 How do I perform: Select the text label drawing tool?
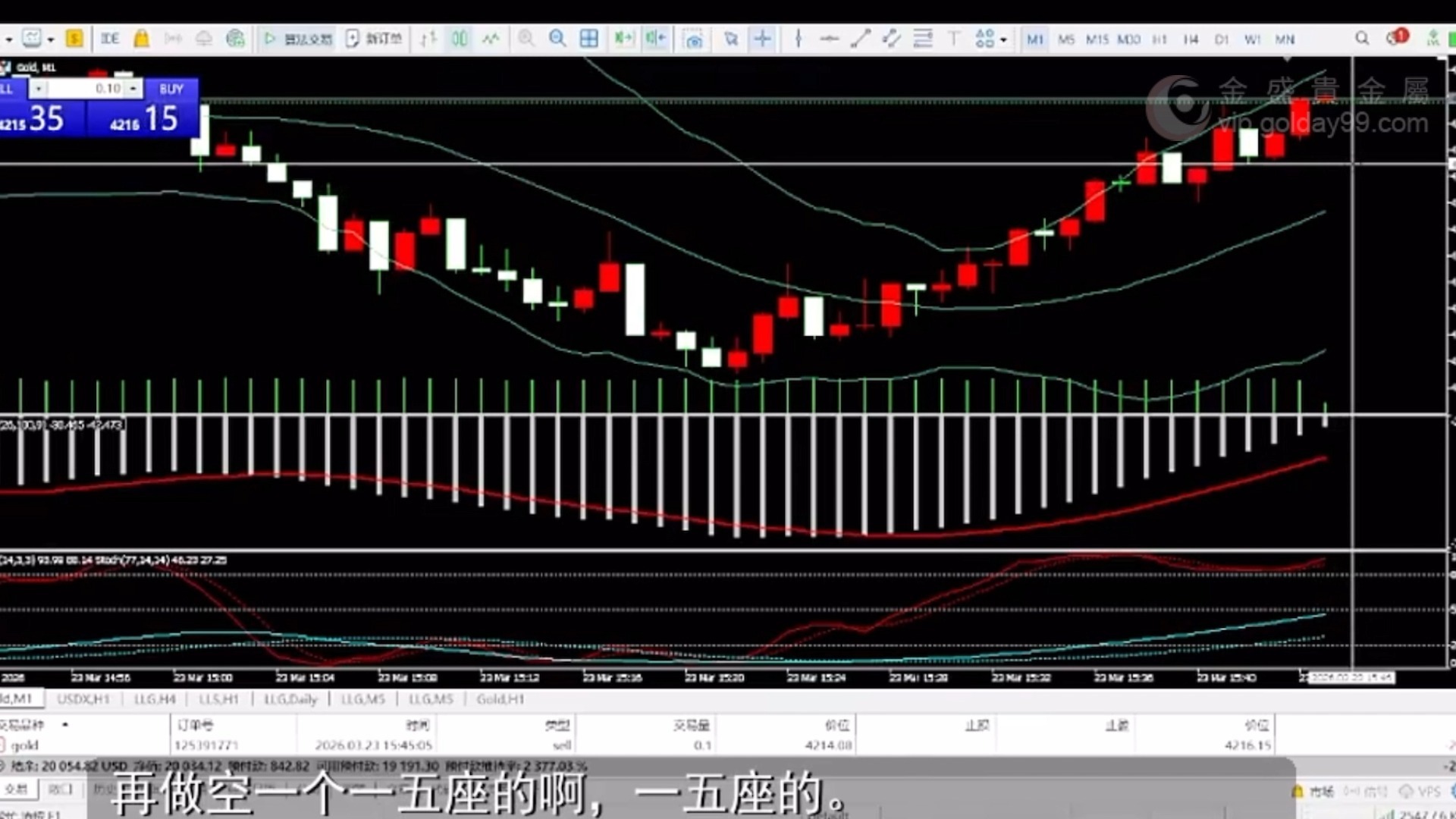coord(954,39)
